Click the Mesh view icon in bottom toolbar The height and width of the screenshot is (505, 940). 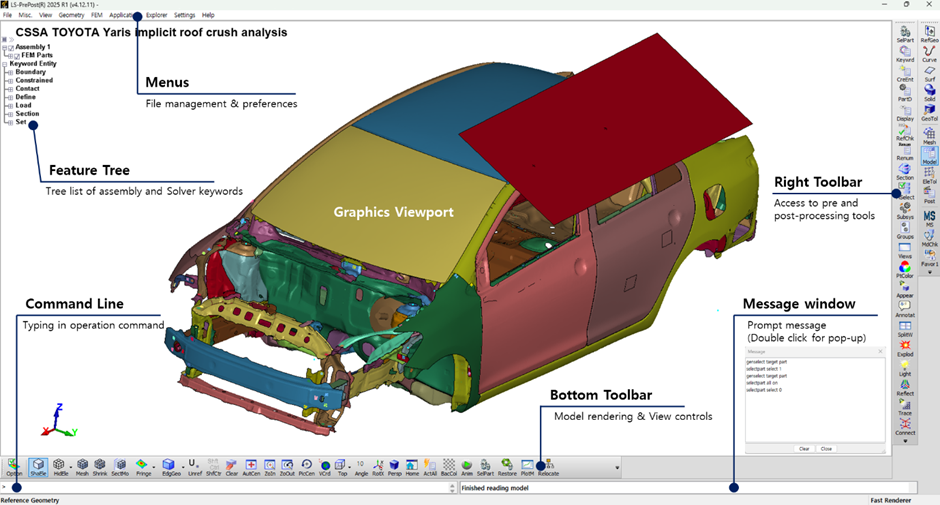point(82,466)
